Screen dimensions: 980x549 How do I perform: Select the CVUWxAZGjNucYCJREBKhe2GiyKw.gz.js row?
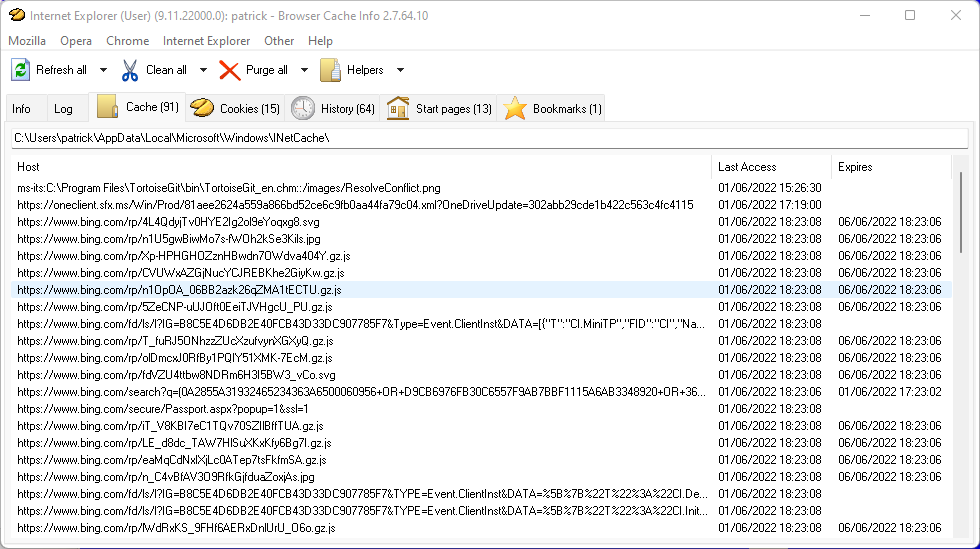point(481,273)
